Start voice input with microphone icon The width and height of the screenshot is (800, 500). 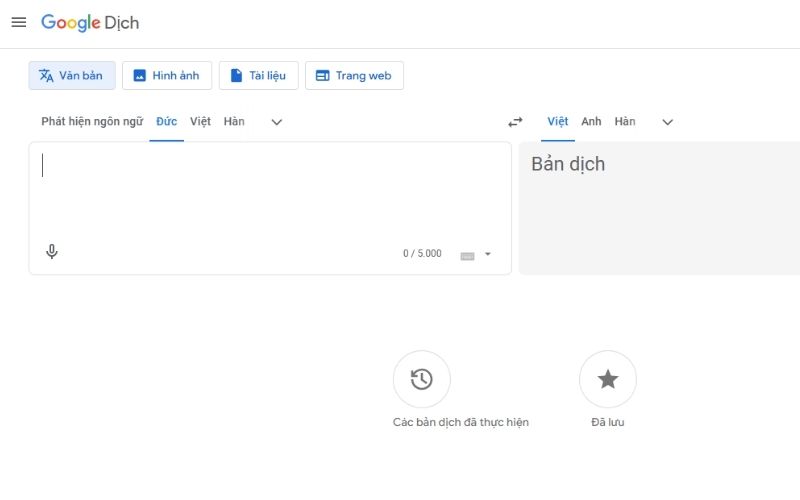(x=52, y=252)
